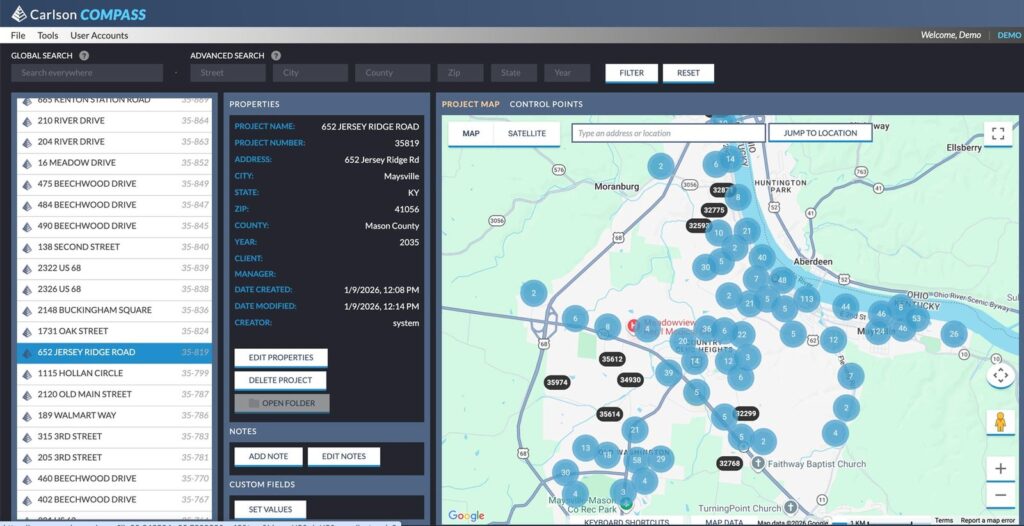The width and height of the screenshot is (1024, 526).
Task: Zoom in the map with plus icon
Action: (1000, 468)
